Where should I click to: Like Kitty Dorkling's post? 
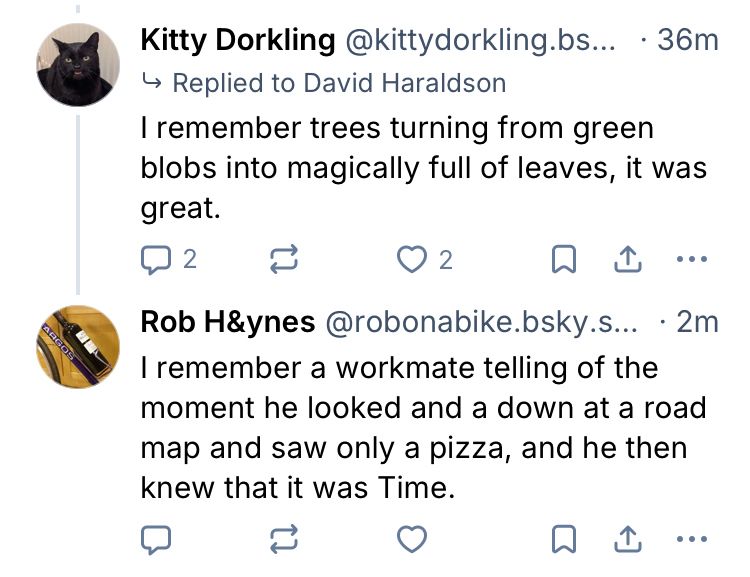[x=410, y=261]
